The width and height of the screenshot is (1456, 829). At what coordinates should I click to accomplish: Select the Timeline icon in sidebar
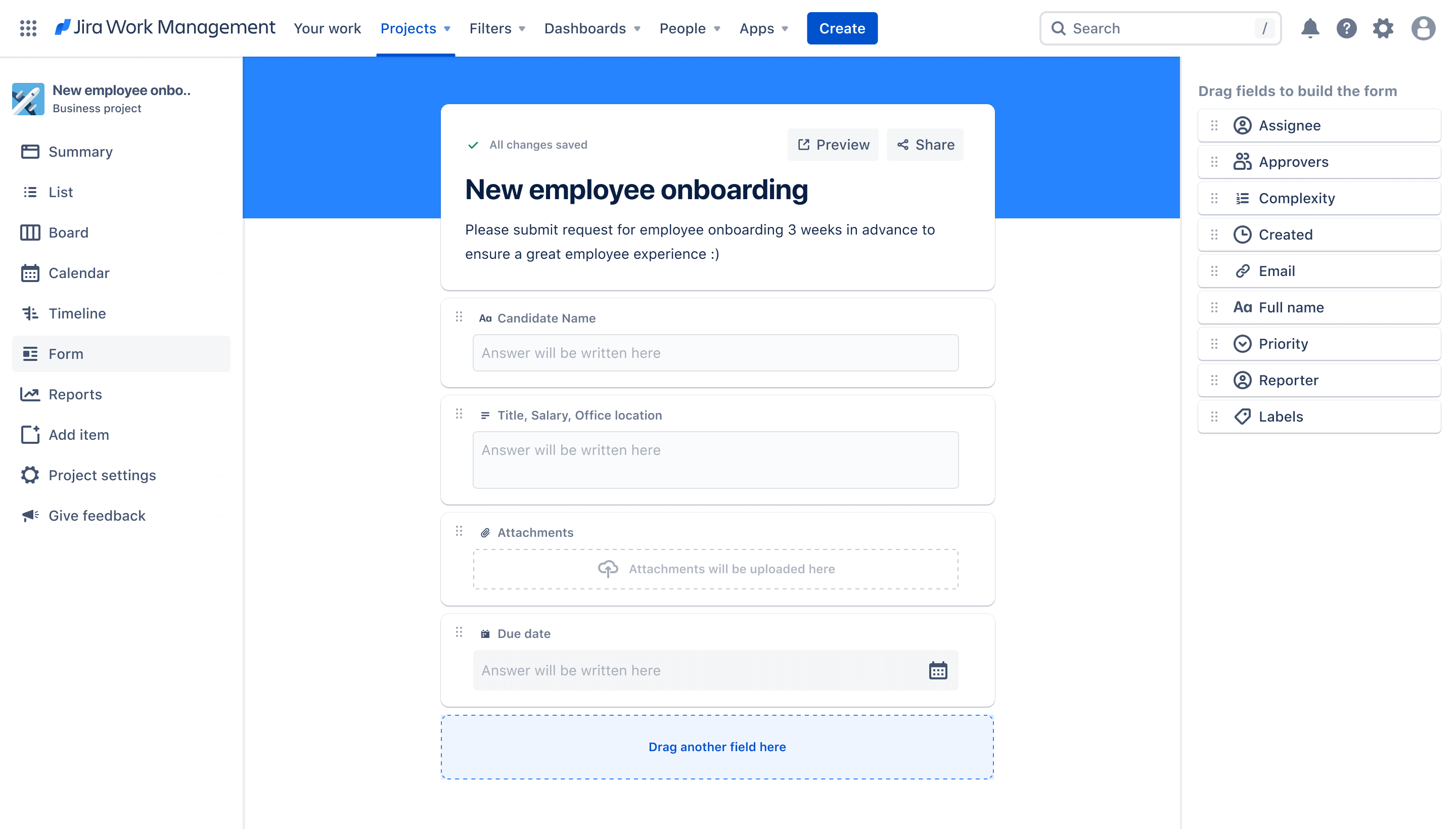30,313
